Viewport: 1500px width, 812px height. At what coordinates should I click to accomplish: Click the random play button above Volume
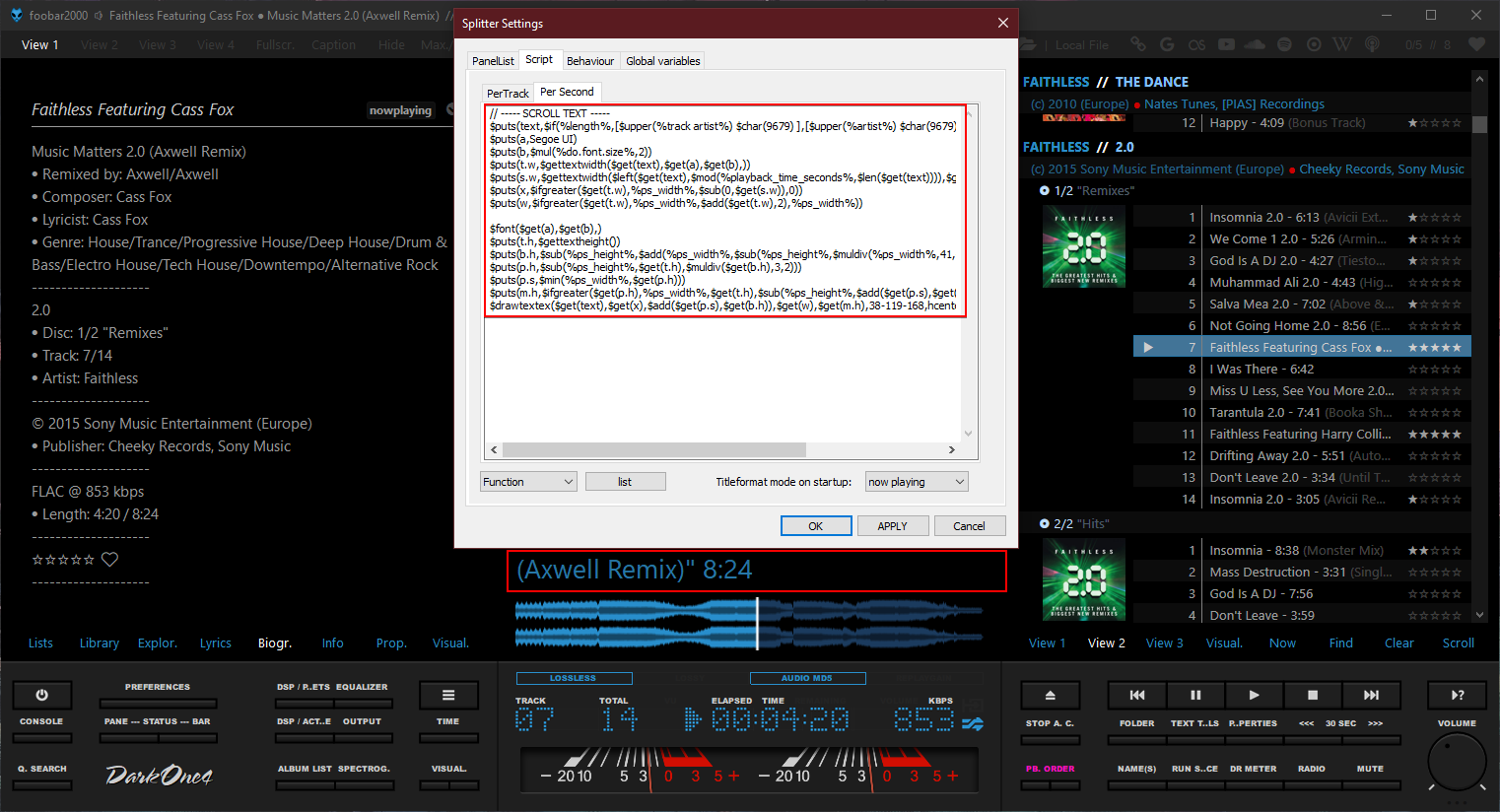click(x=1458, y=695)
